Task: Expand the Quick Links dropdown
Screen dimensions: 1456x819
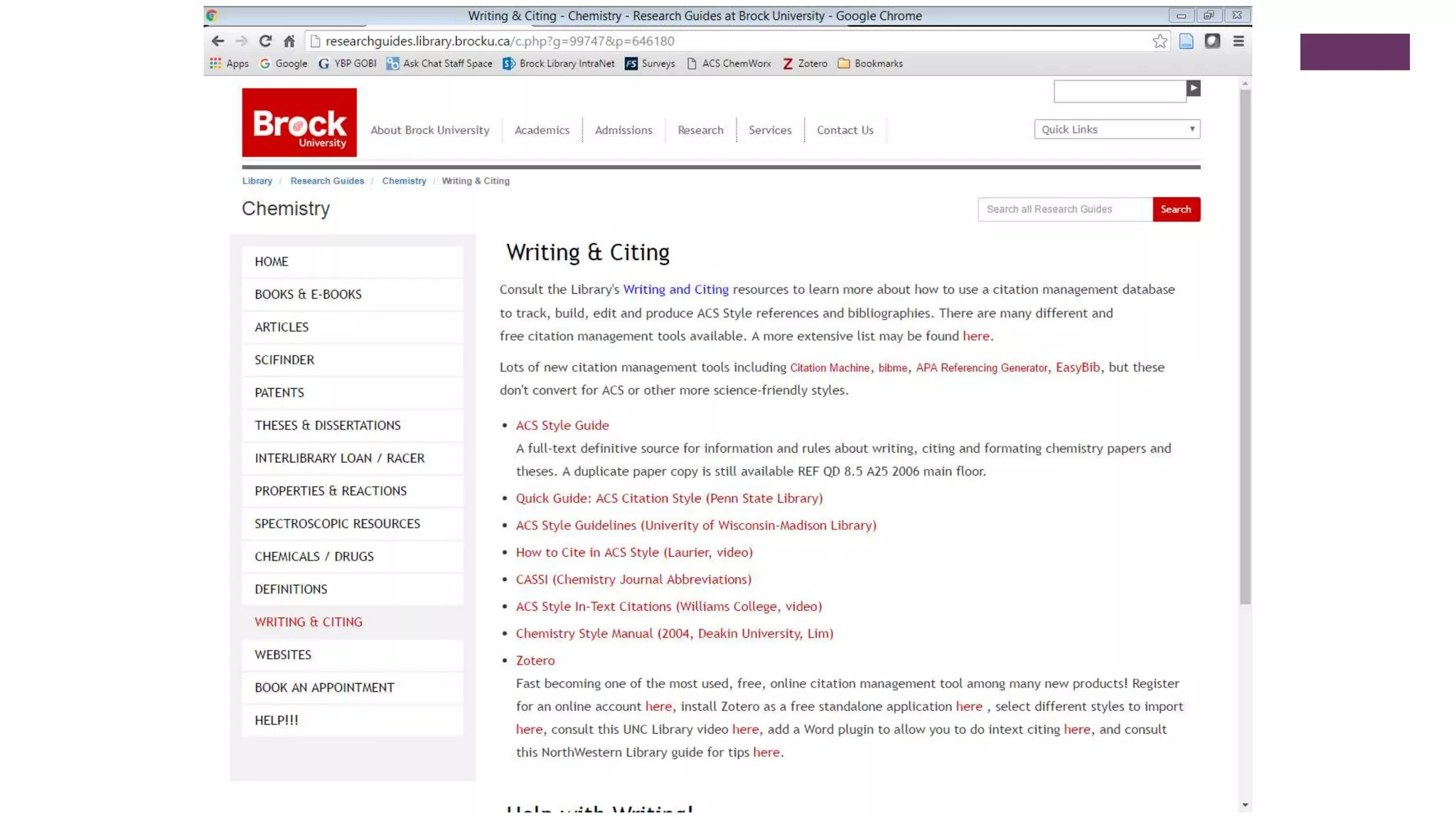Action: [x=1116, y=129]
